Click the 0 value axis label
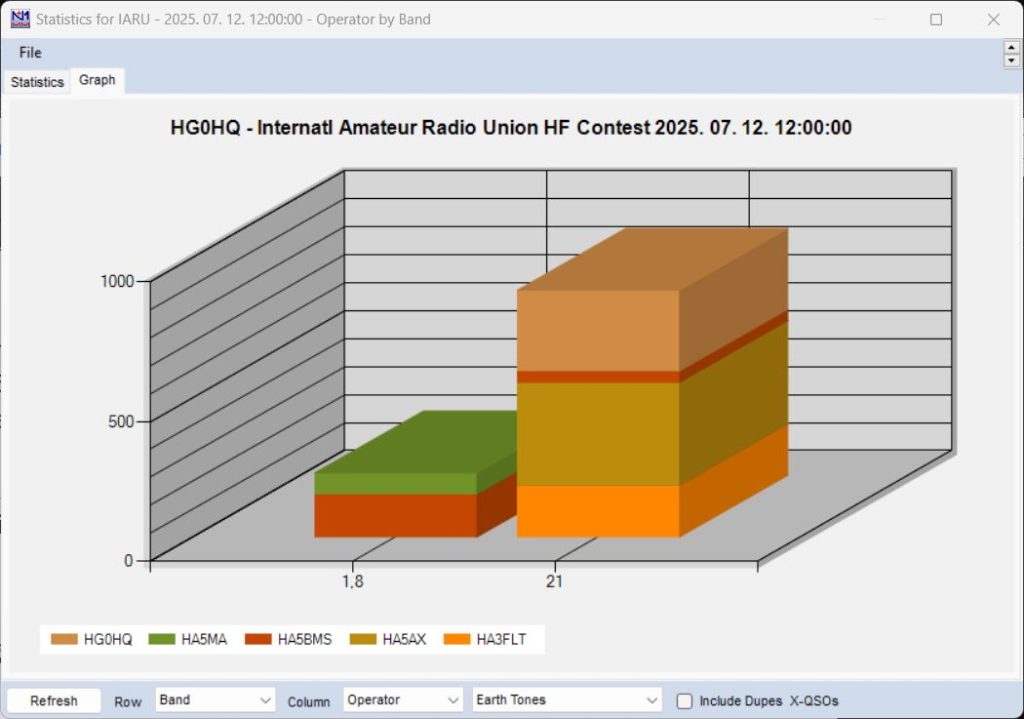Viewport: 1024px width, 719px height. 129,560
